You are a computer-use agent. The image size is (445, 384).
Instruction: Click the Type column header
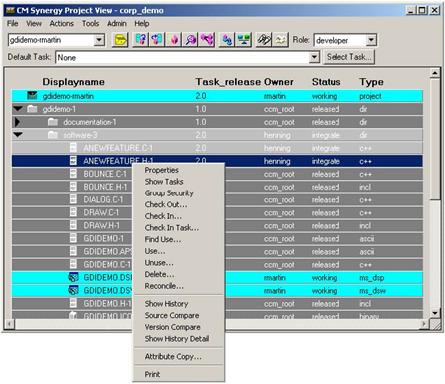[x=371, y=82]
